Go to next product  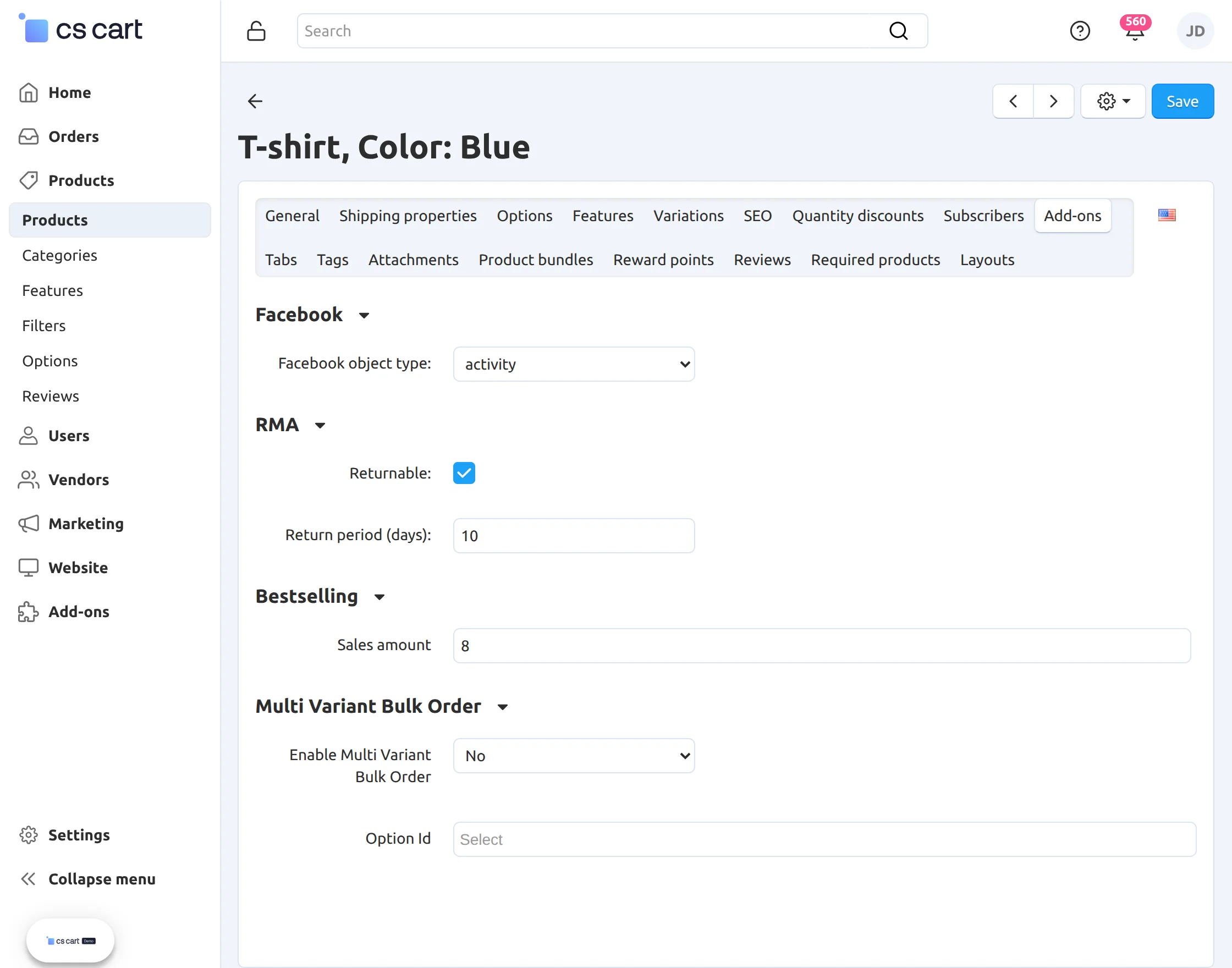[1053, 101]
